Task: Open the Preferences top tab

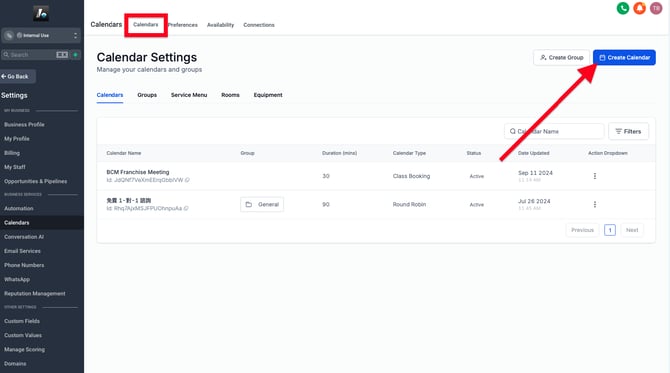Action: click(183, 25)
